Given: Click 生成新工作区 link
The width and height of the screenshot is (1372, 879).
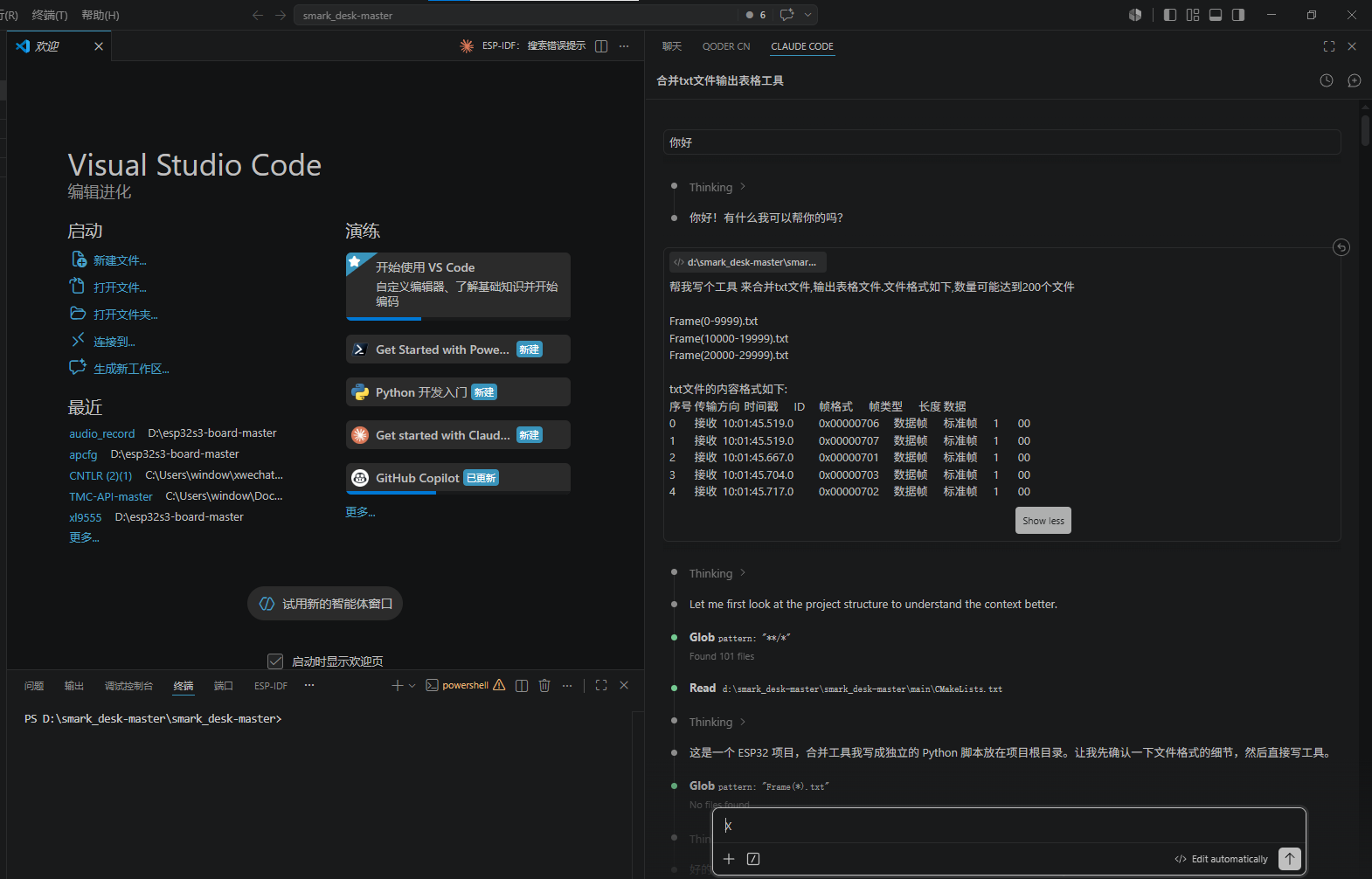Looking at the screenshot, I should pos(131,369).
